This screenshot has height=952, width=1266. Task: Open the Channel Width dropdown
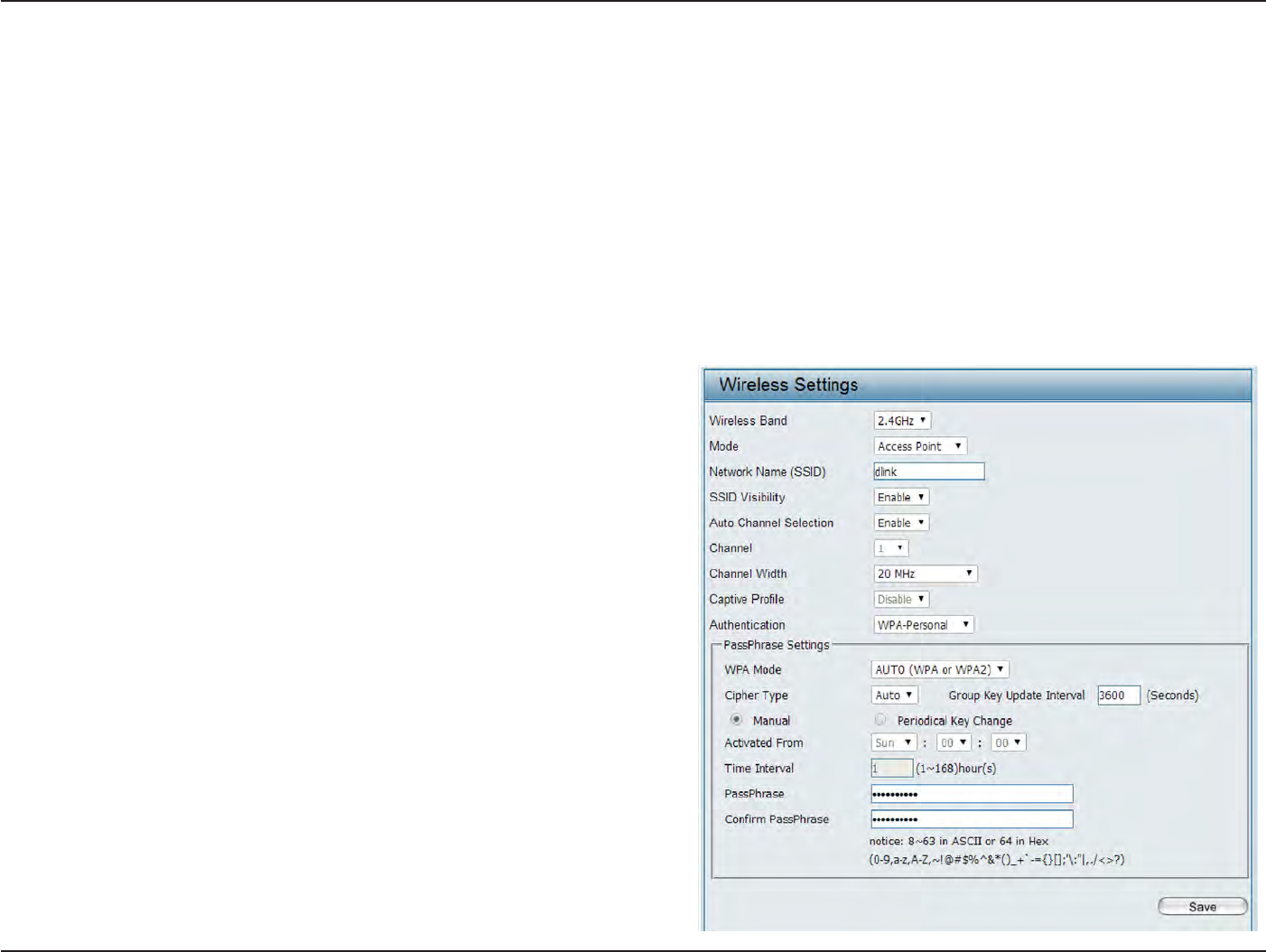click(926, 574)
